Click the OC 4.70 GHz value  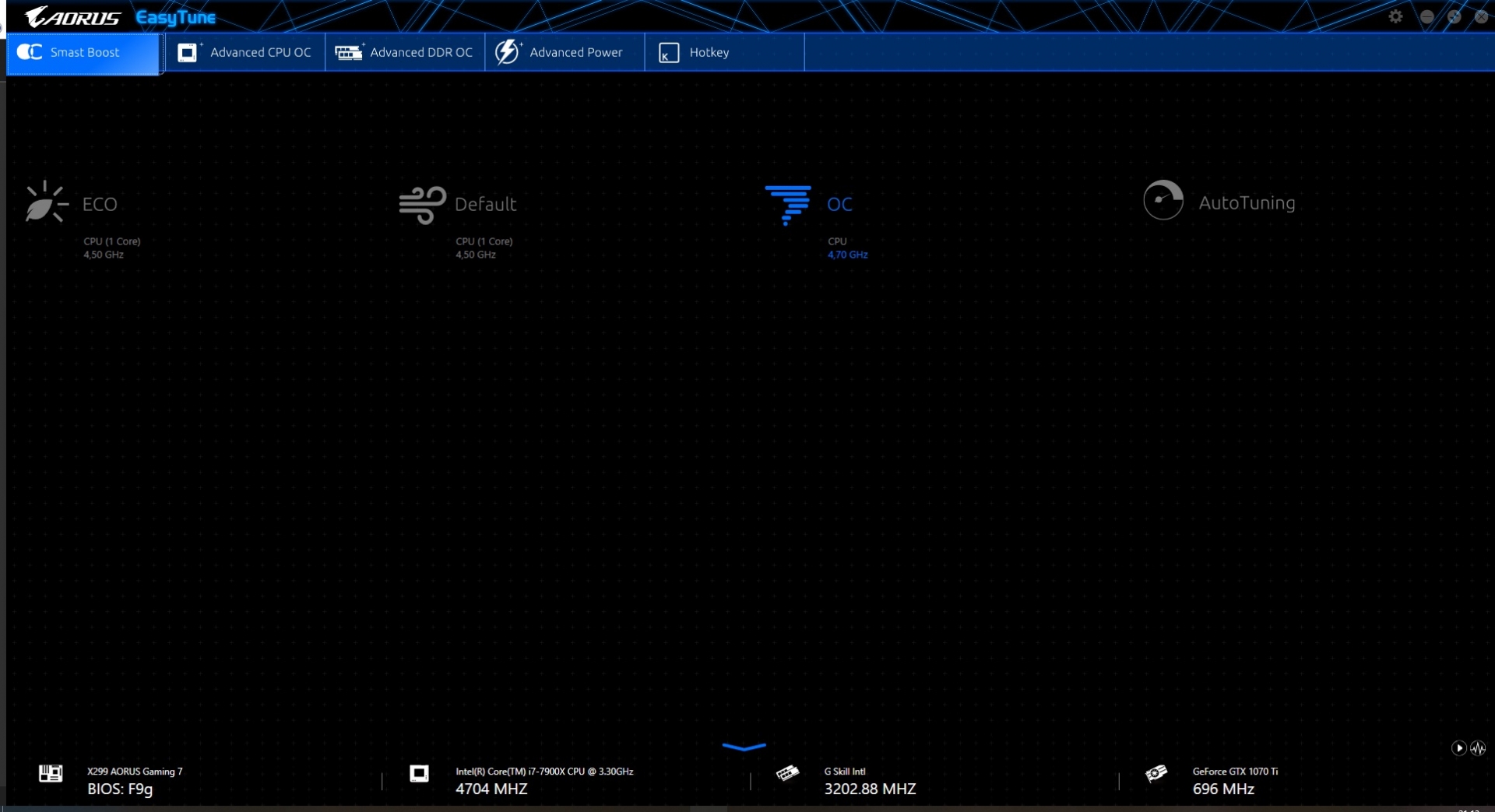847,255
